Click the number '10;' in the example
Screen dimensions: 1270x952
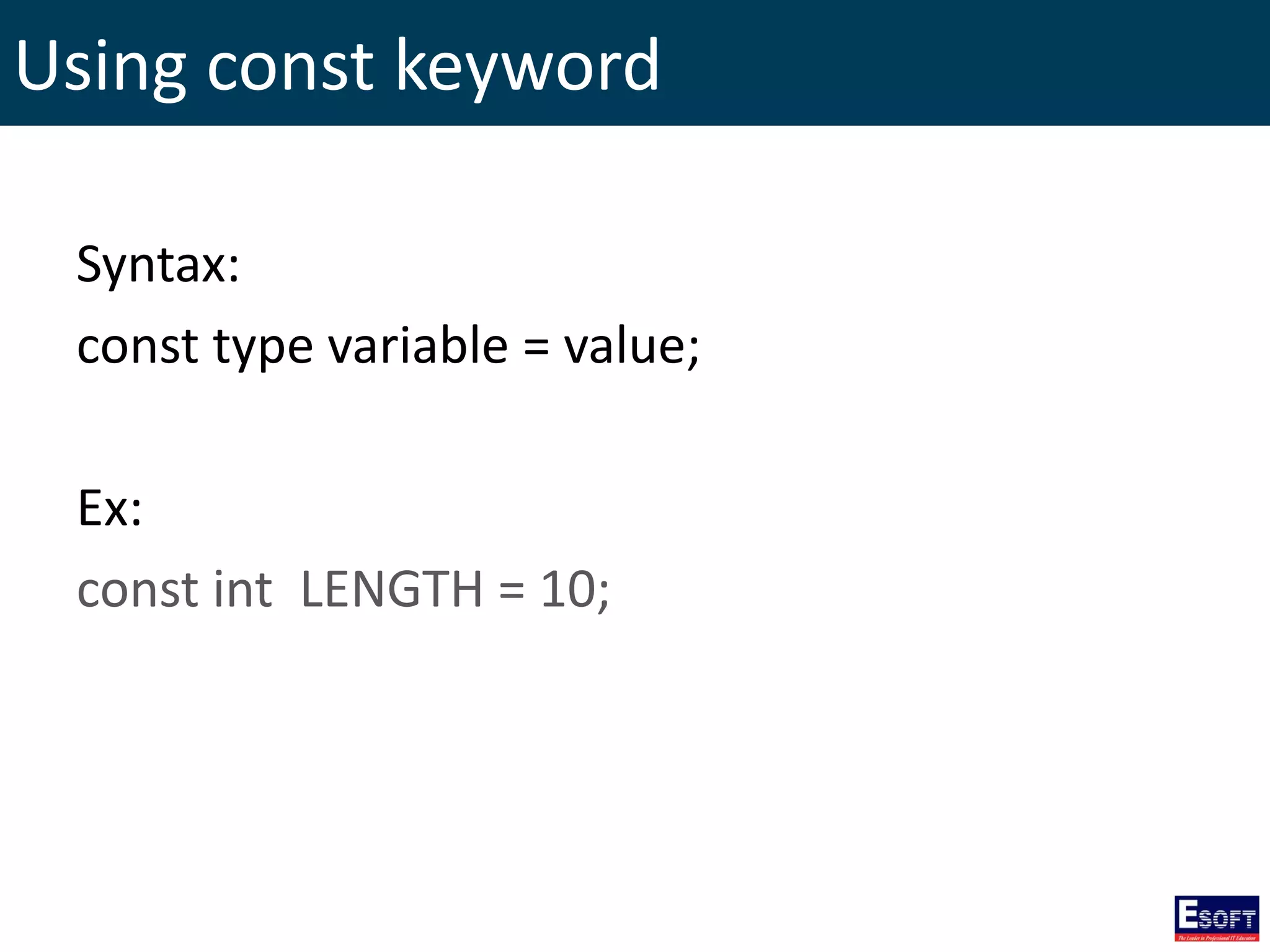(x=575, y=589)
